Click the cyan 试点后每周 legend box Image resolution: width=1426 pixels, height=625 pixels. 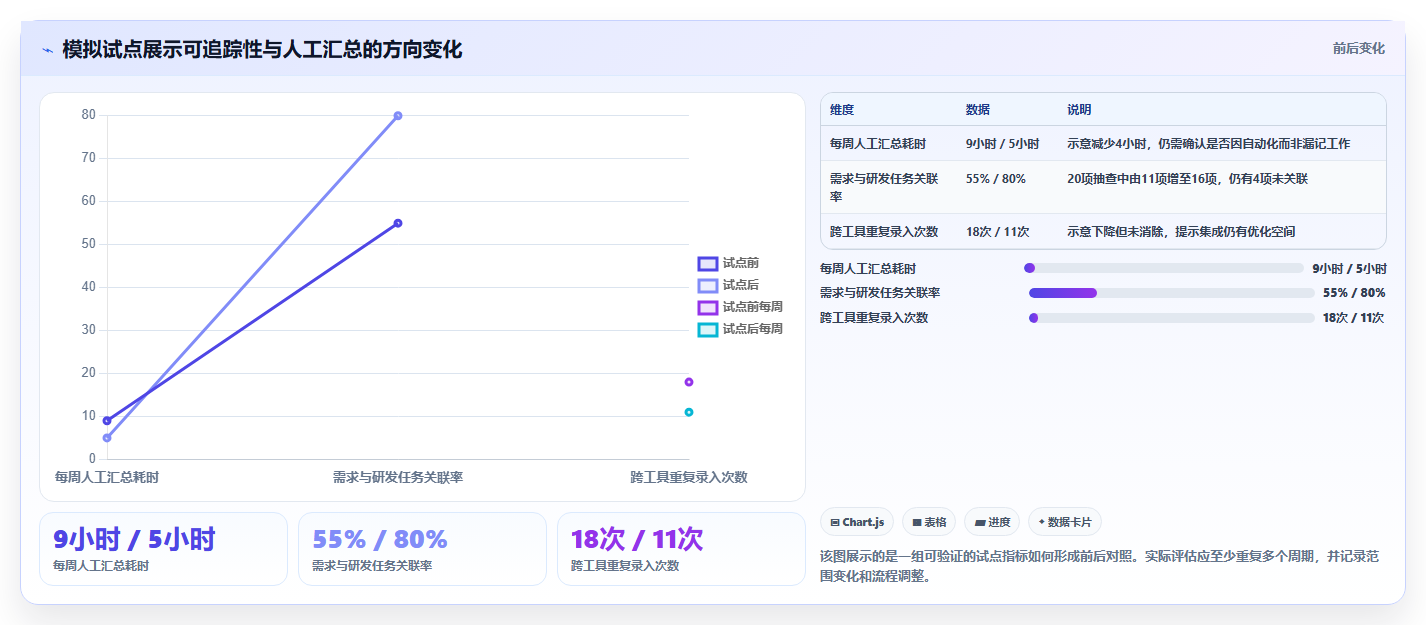click(x=708, y=329)
